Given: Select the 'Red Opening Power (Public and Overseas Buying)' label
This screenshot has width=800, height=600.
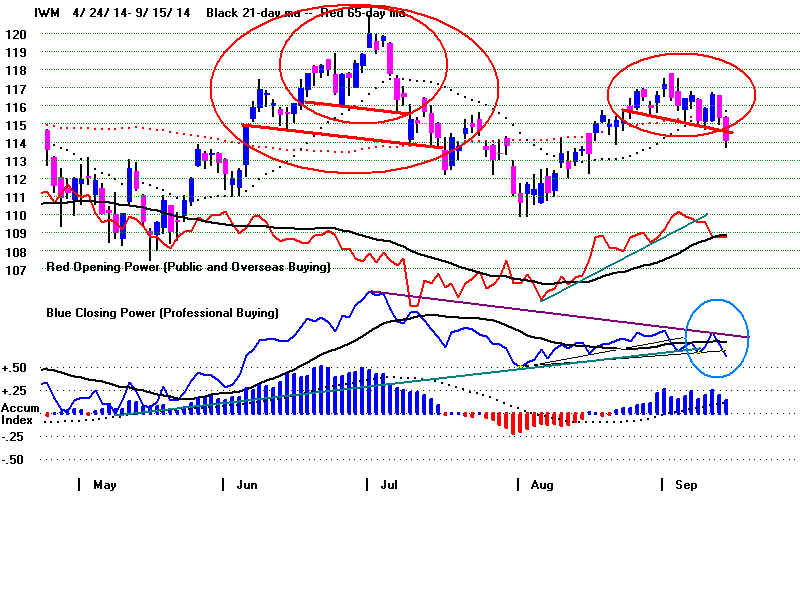Looking at the screenshot, I should (x=188, y=267).
